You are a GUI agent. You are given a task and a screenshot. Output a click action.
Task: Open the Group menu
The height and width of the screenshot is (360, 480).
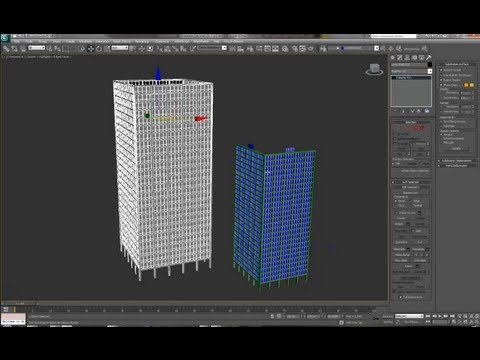42,42
